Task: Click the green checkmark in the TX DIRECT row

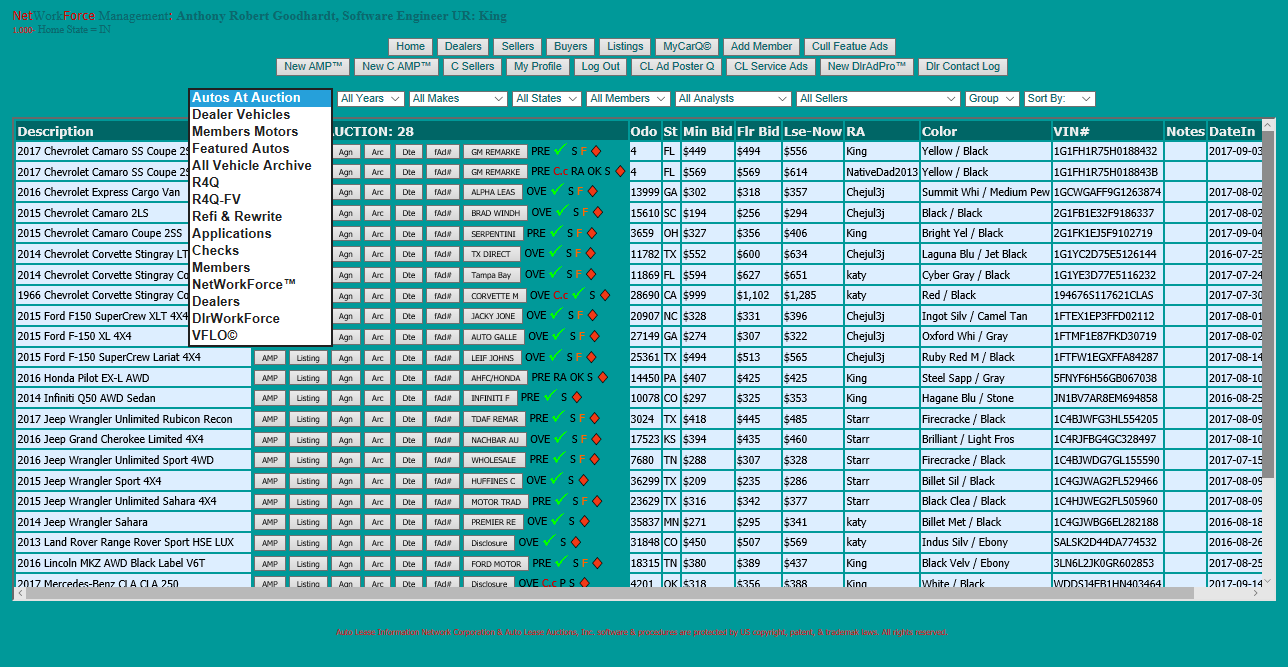Action: tap(558, 253)
